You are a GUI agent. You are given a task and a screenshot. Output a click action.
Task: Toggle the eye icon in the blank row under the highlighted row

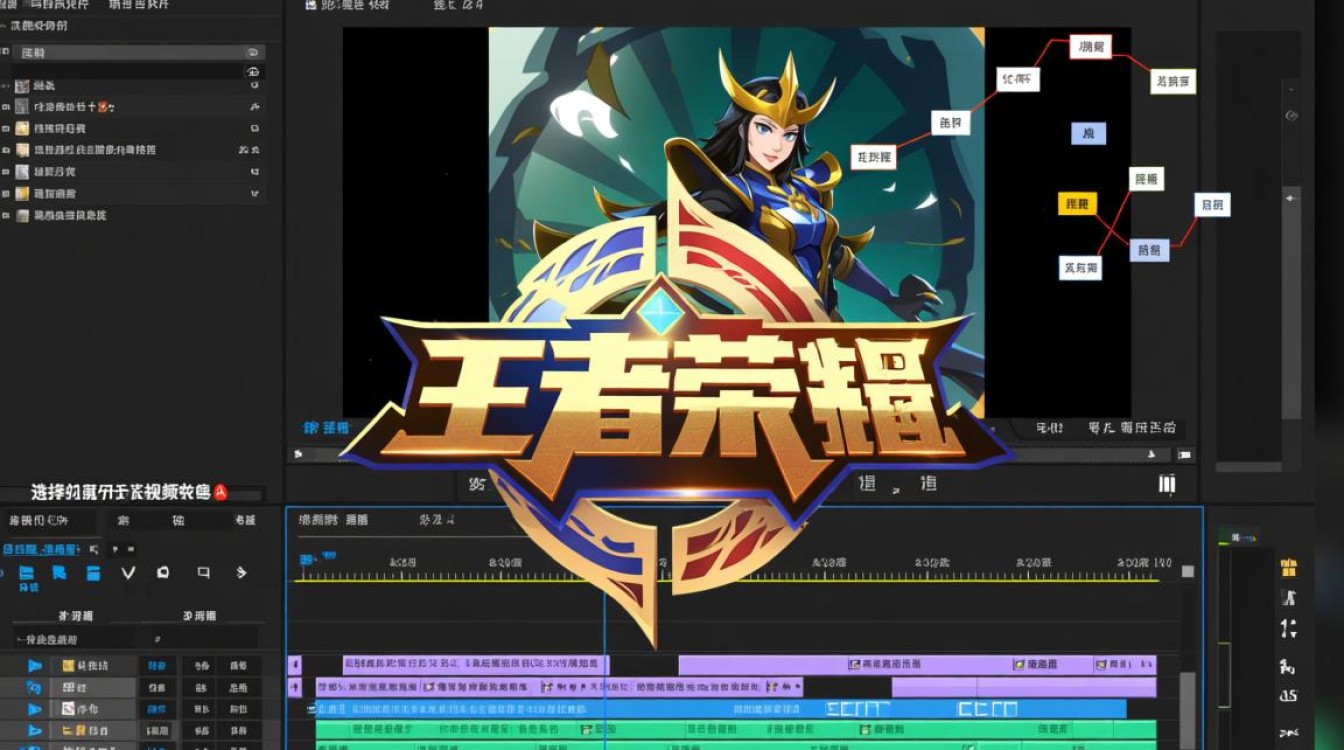point(253,72)
